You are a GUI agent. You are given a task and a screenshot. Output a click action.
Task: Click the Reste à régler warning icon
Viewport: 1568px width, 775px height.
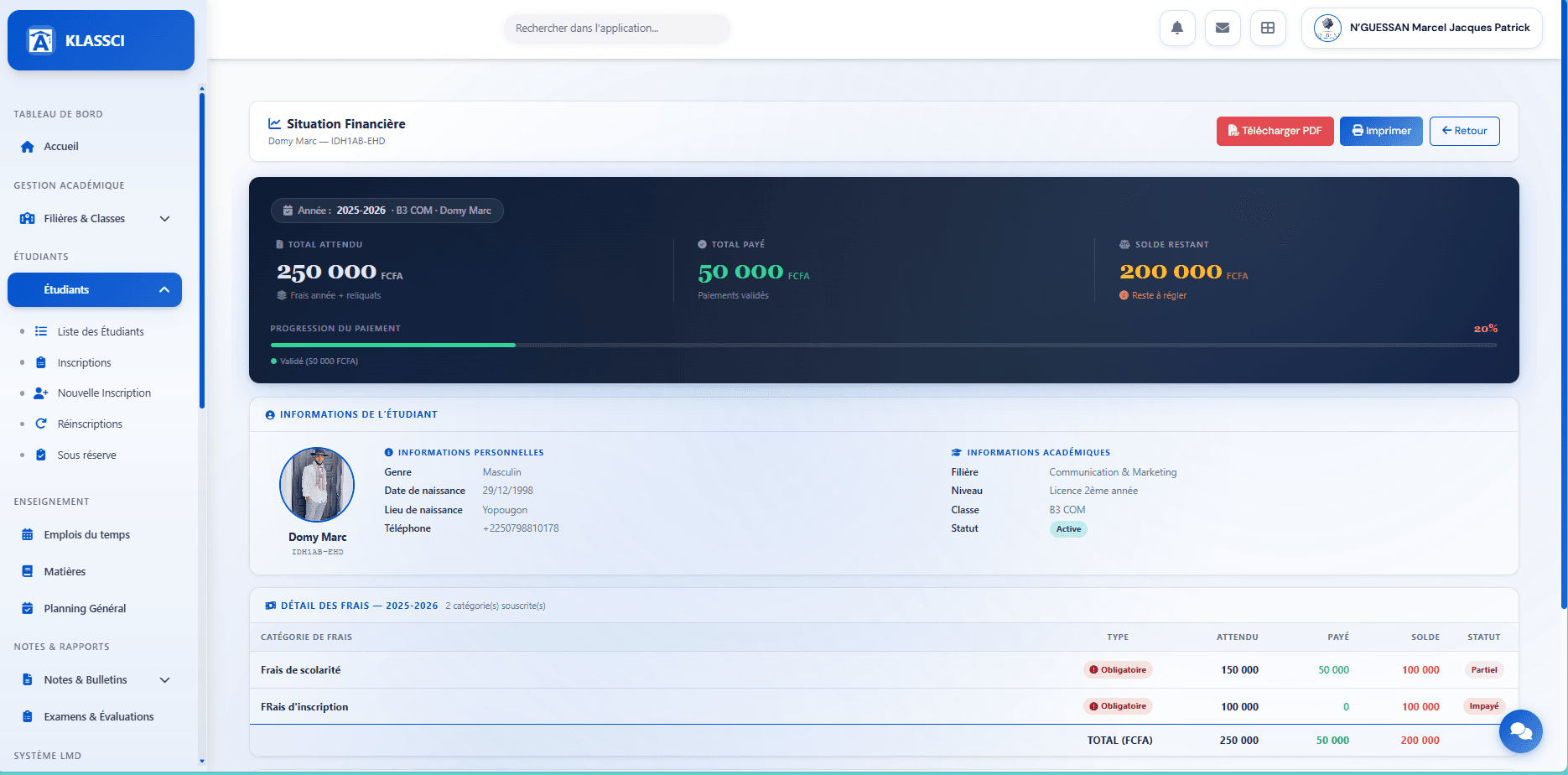[x=1124, y=295]
